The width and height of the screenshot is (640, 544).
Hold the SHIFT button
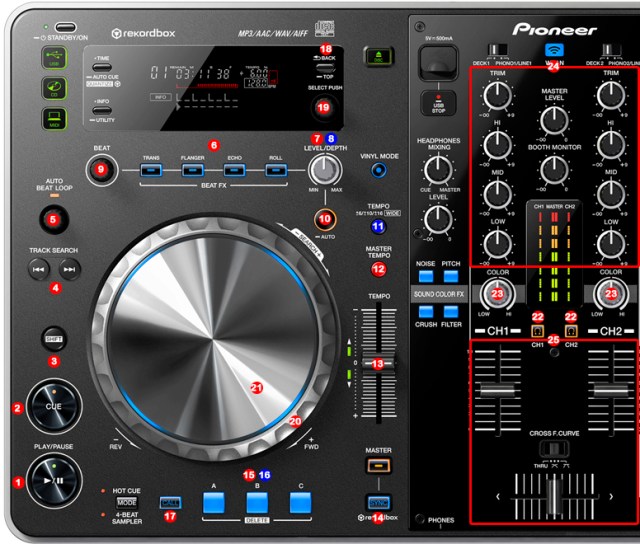coord(54,339)
